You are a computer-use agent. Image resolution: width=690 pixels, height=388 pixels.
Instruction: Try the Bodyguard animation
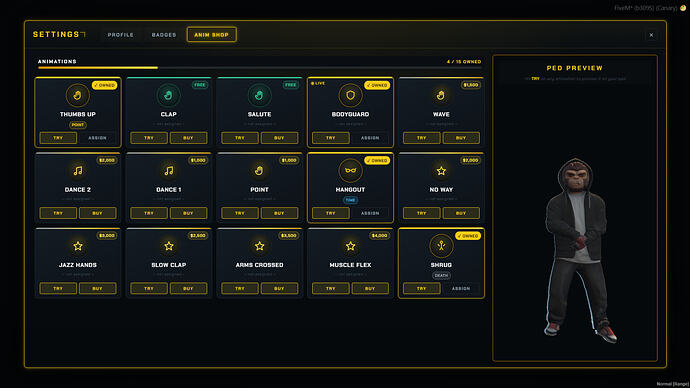tap(330, 138)
